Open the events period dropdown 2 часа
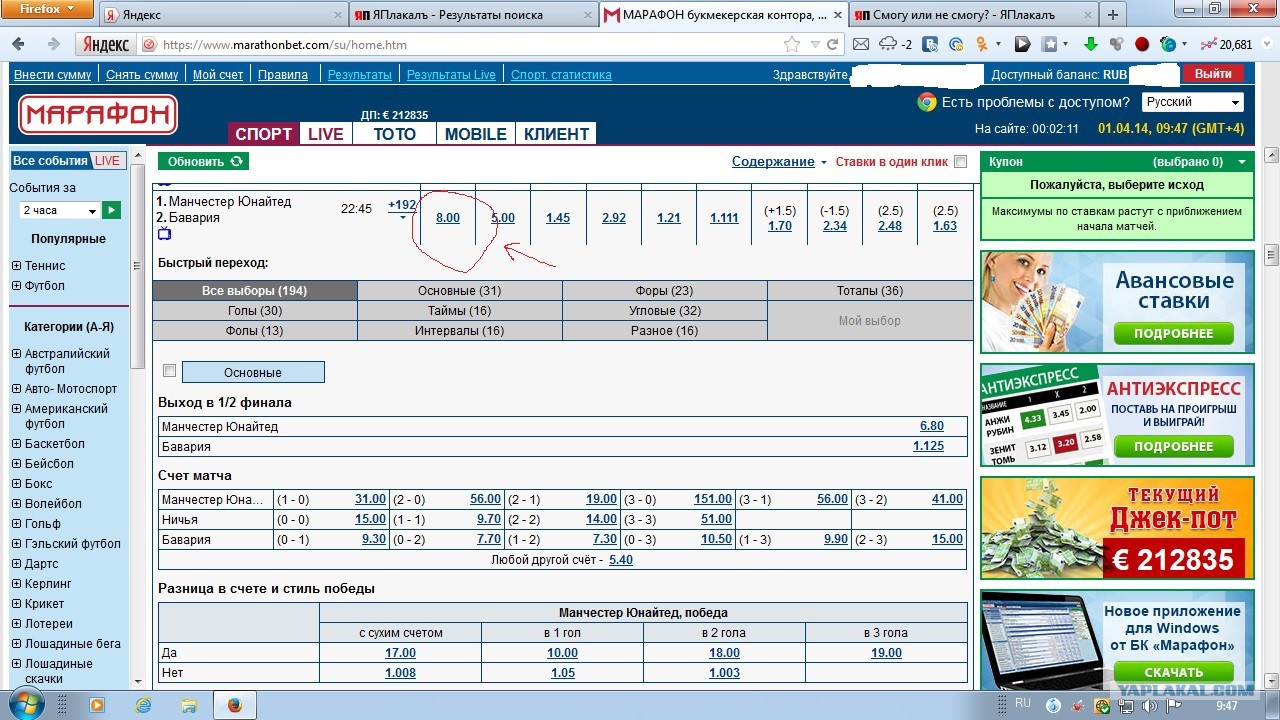Image resolution: width=1280 pixels, height=720 pixels. (x=59, y=210)
